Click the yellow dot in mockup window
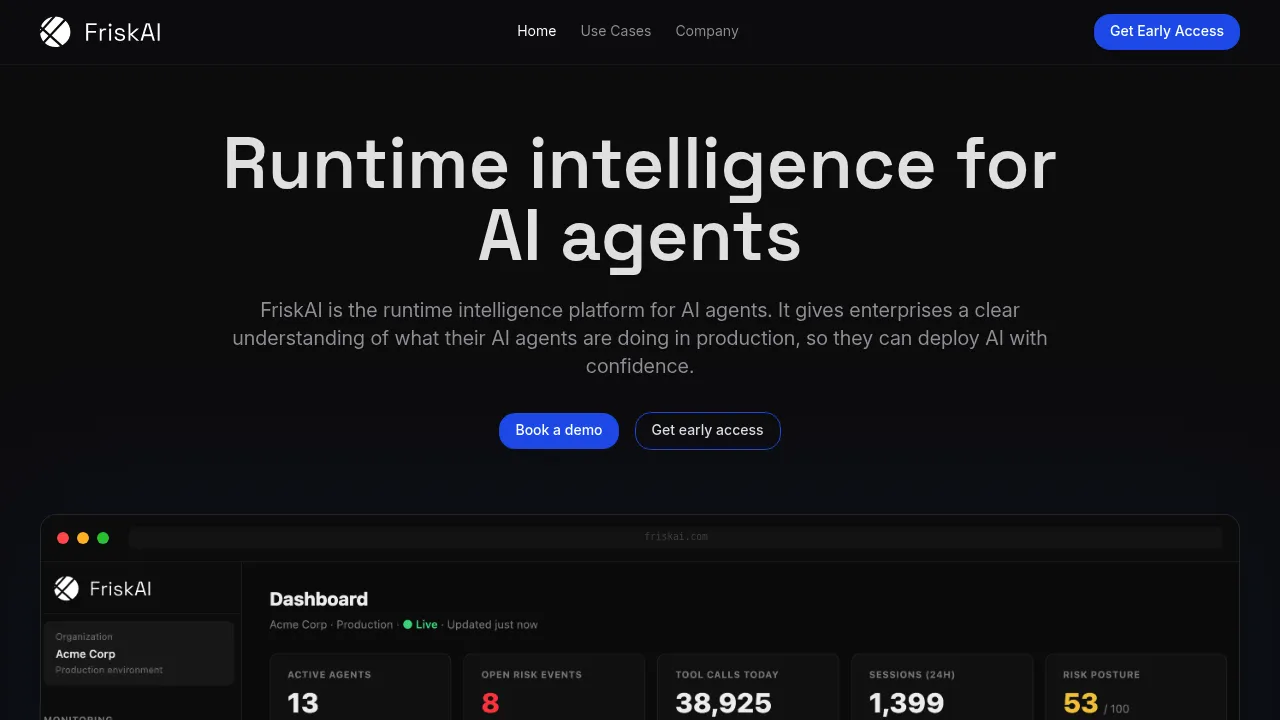This screenshot has height=720, width=1280. point(83,538)
